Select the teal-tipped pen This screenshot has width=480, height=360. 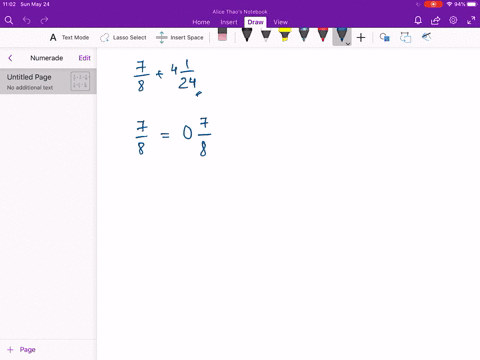[x=304, y=35]
